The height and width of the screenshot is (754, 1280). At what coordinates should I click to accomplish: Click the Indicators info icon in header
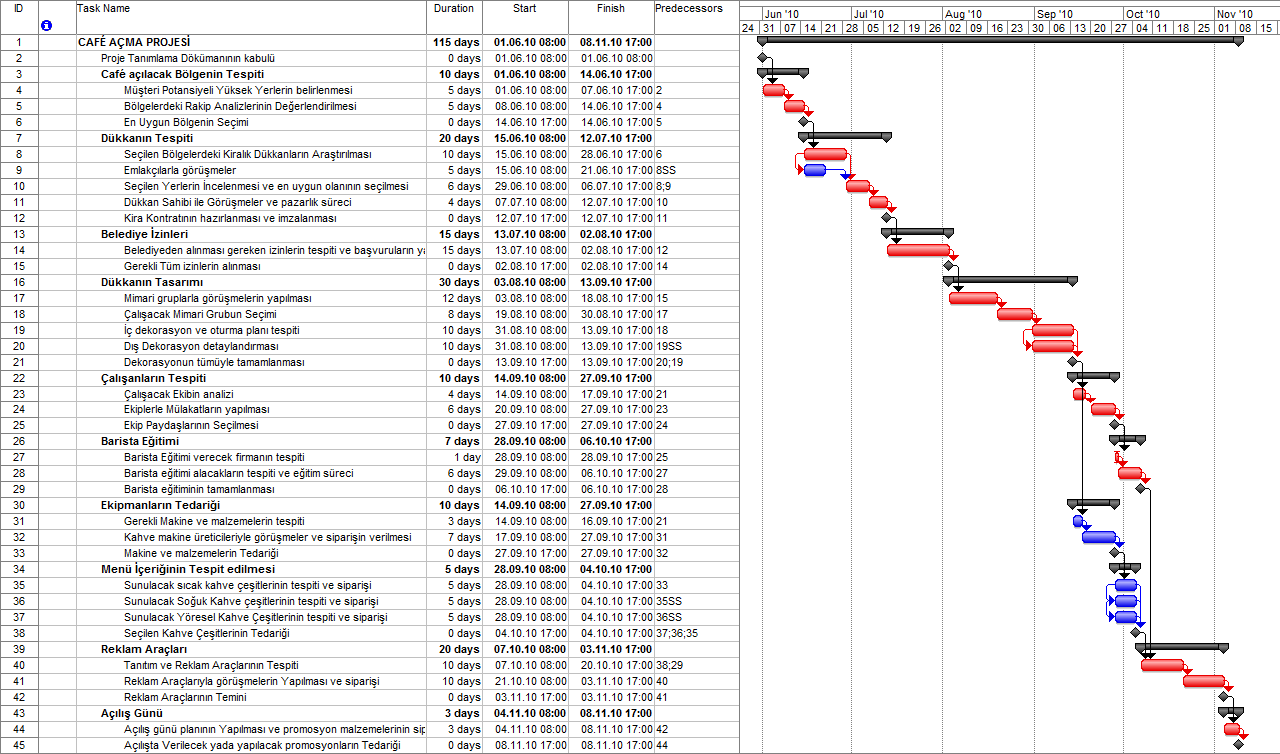coord(46,25)
